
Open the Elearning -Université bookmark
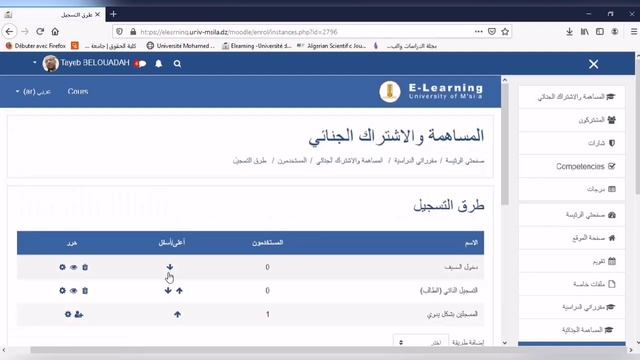(x=257, y=46)
